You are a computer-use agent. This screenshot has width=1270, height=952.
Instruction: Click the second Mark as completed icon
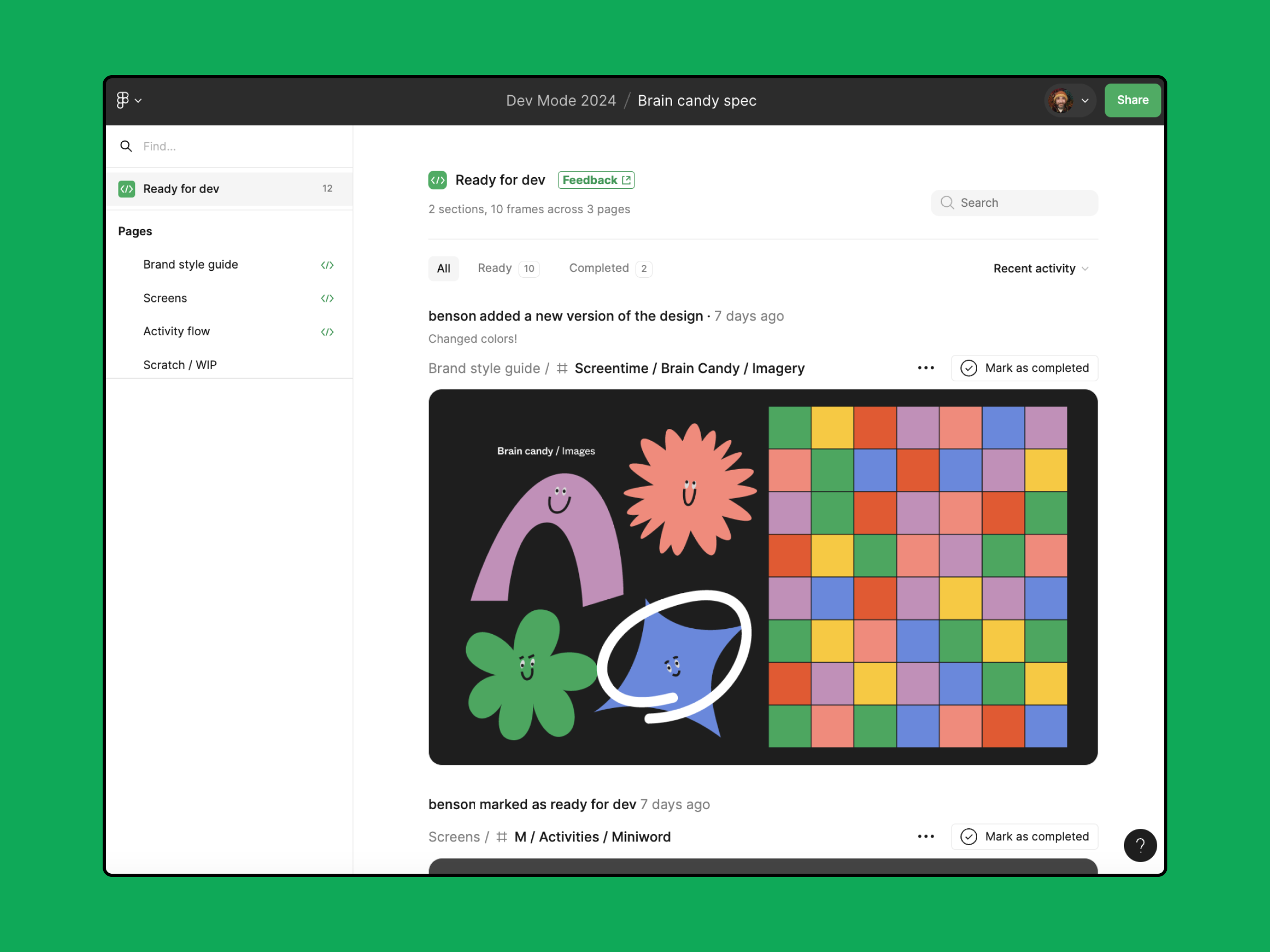pyautogui.click(x=967, y=836)
